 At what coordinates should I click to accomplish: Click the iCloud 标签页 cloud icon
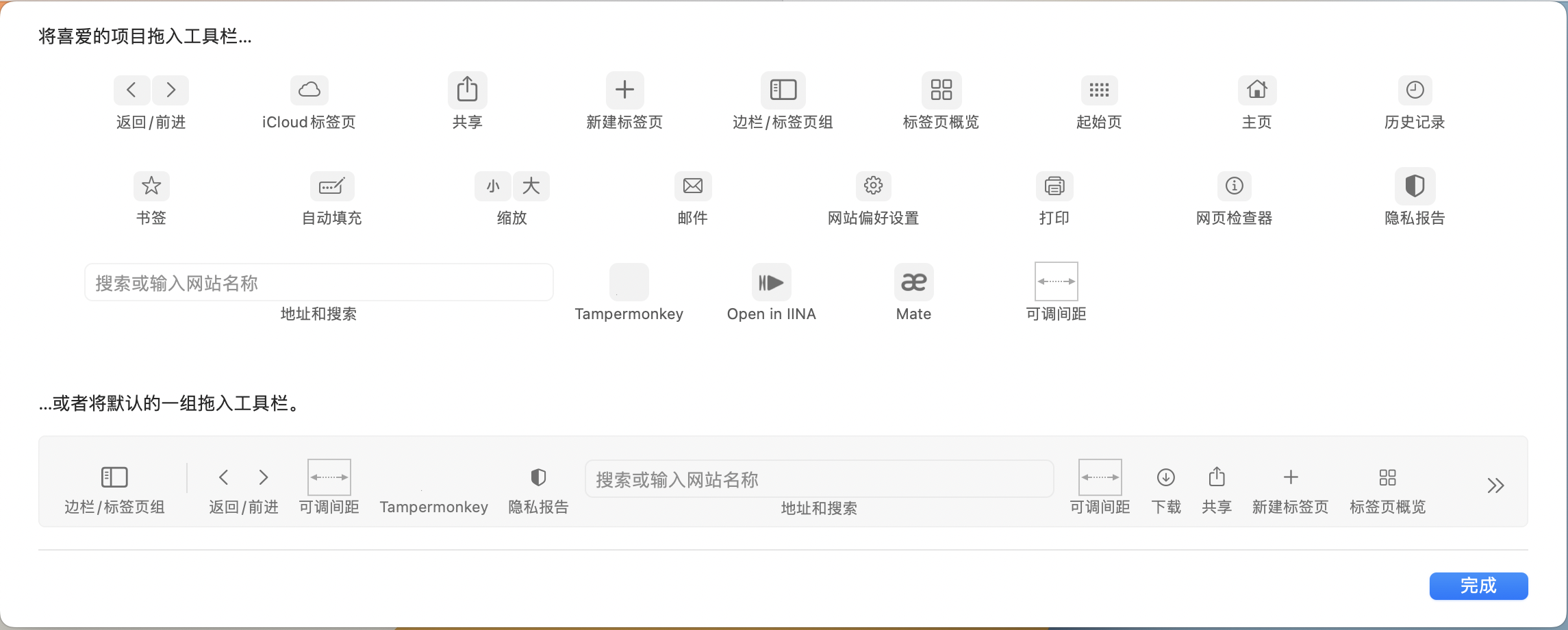(309, 90)
